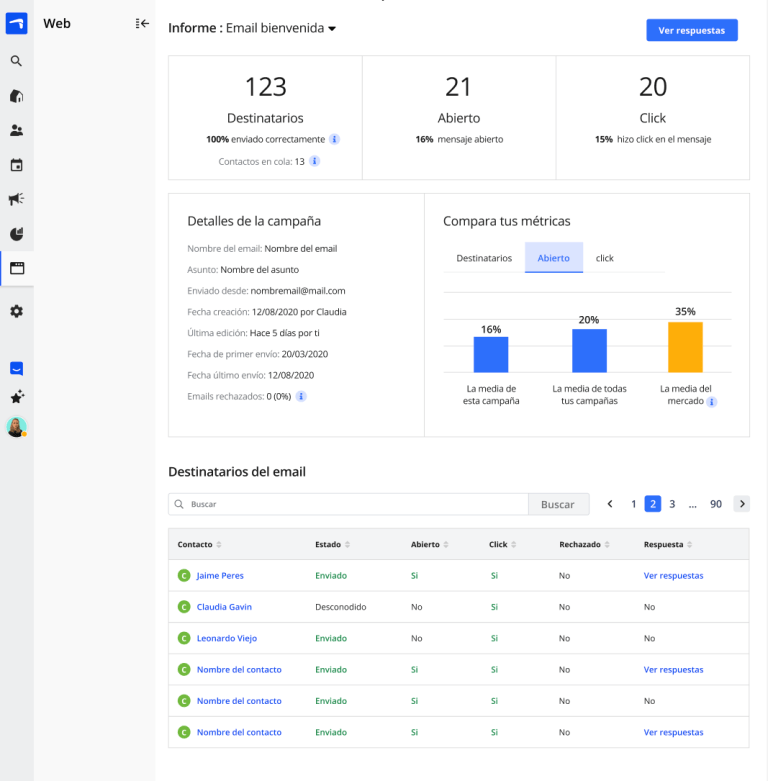Open reports via the pie chart icon
The height and width of the screenshot is (781, 768).
[16, 234]
